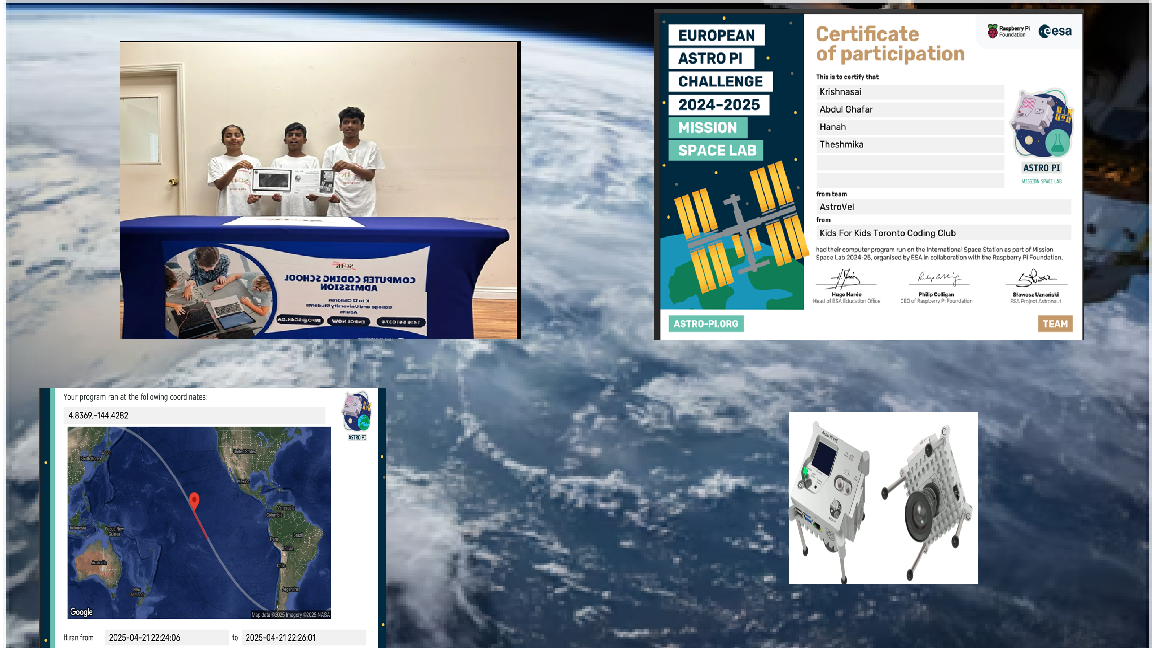
Task: Click the red map pin on the orbit path
Action: coord(194,501)
